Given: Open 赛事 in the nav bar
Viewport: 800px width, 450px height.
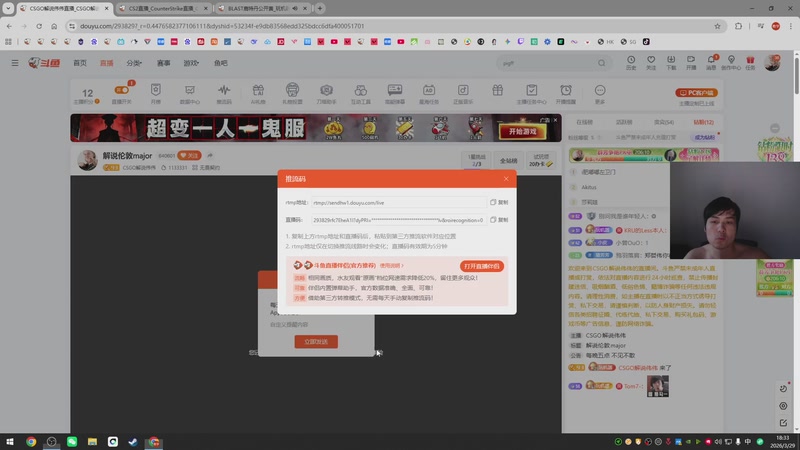Looking at the screenshot, I should (x=163, y=63).
